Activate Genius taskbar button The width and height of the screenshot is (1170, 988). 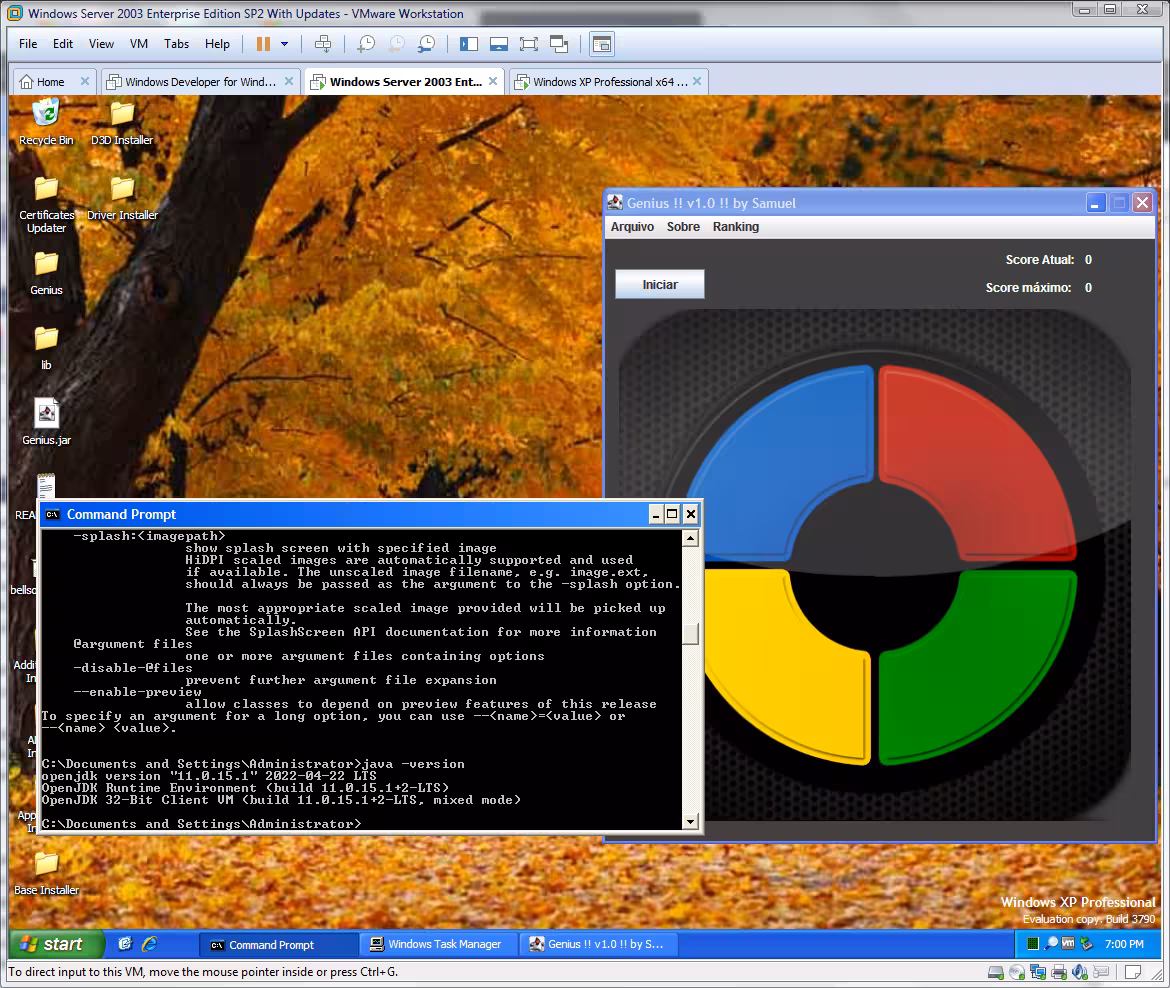coord(600,945)
